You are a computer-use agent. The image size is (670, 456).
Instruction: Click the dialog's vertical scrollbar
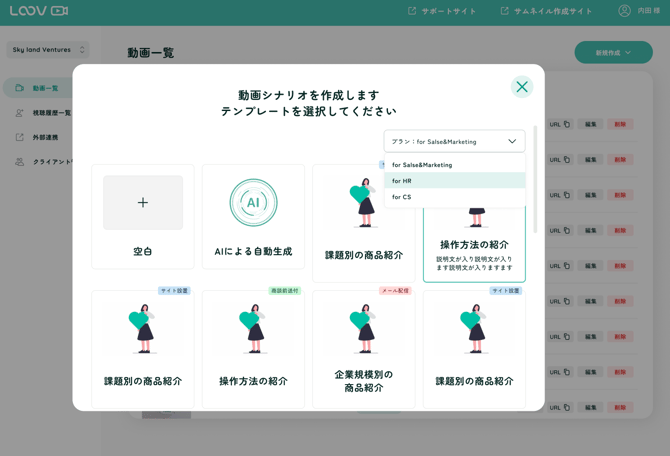pos(535,179)
